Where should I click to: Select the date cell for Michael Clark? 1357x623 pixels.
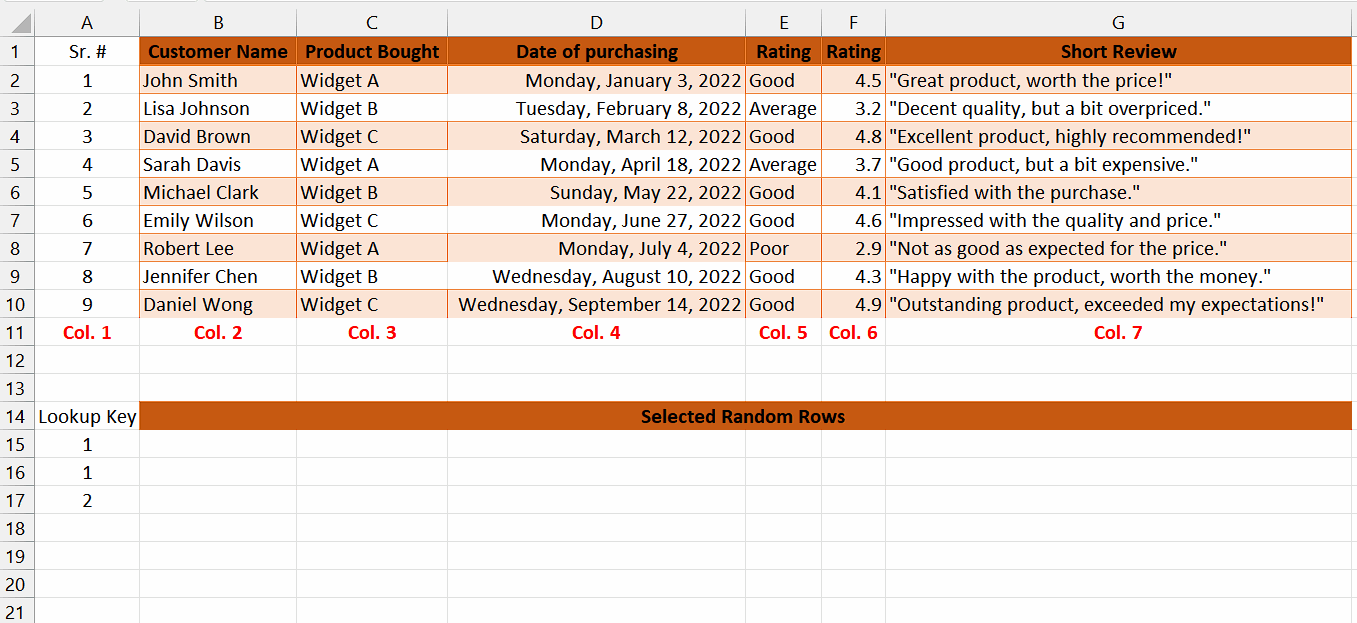pyautogui.click(x=596, y=192)
